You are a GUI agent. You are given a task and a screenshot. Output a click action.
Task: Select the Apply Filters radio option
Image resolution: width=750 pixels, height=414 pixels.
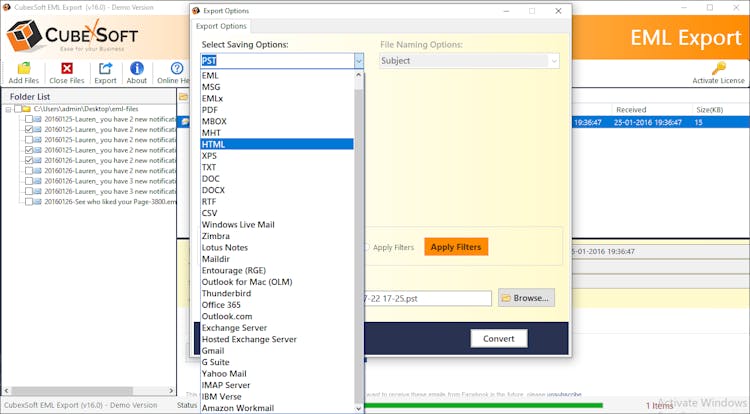pos(366,248)
